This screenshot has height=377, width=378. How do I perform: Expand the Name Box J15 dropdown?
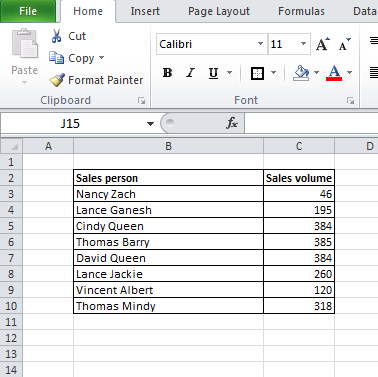pyautogui.click(x=150, y=124)
